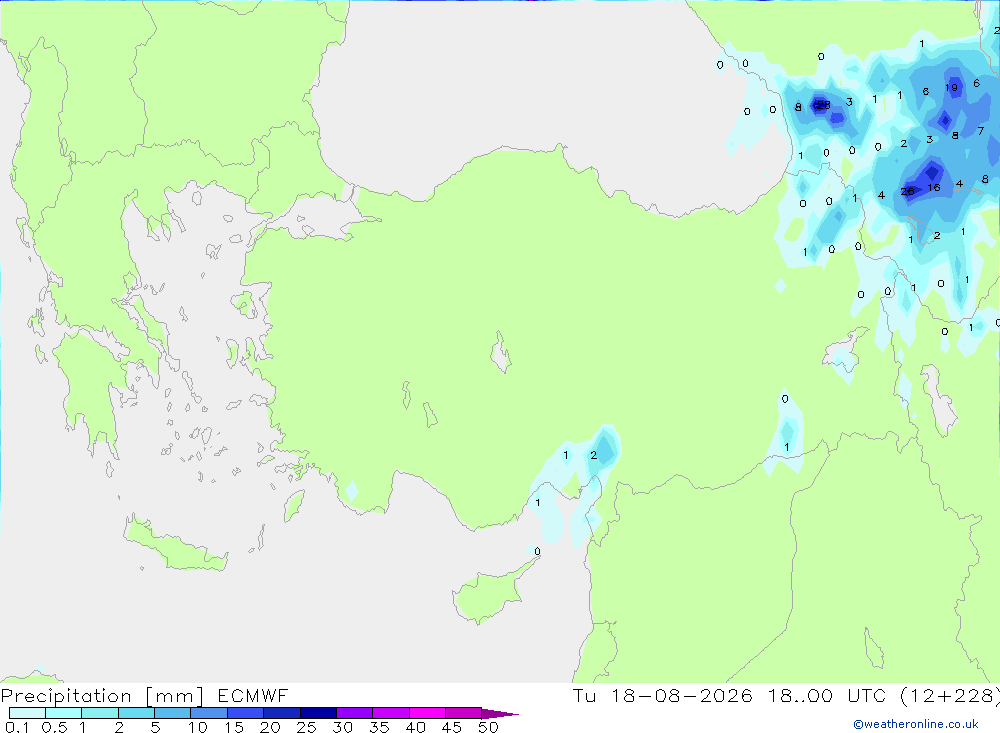1000x733 pixels.
Task: Click the '16' precipitation value on map
Action: coord(934,188)
